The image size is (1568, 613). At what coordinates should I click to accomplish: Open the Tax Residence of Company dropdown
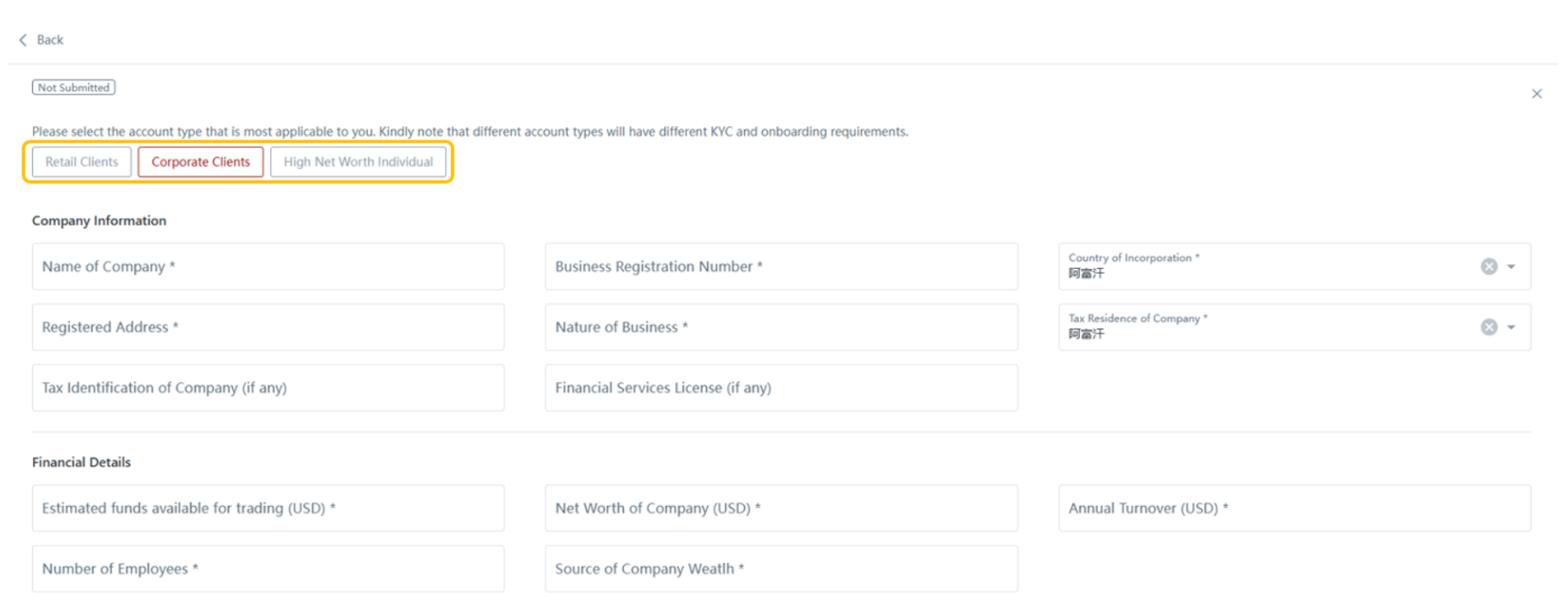point(1511,327)
